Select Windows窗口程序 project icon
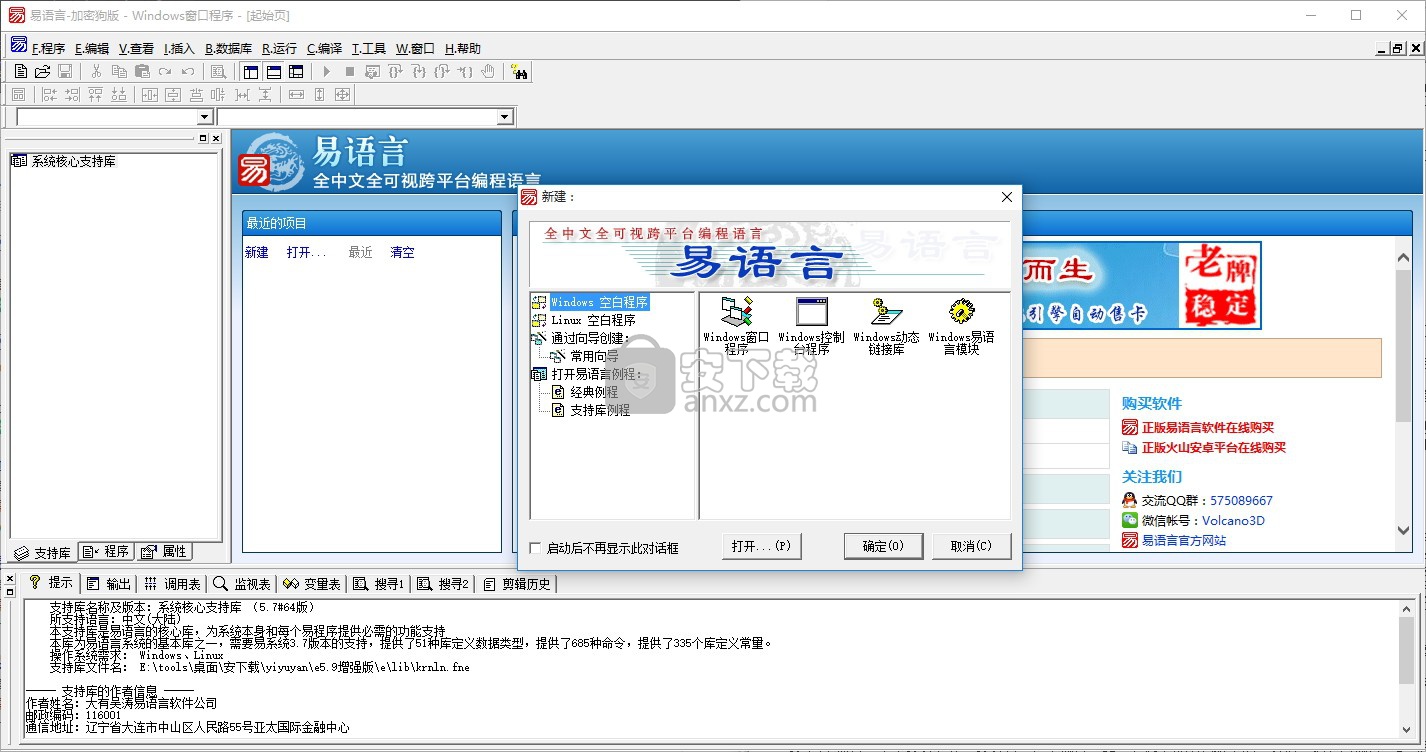The image size is (1426, 752). [x=737, y=326]
